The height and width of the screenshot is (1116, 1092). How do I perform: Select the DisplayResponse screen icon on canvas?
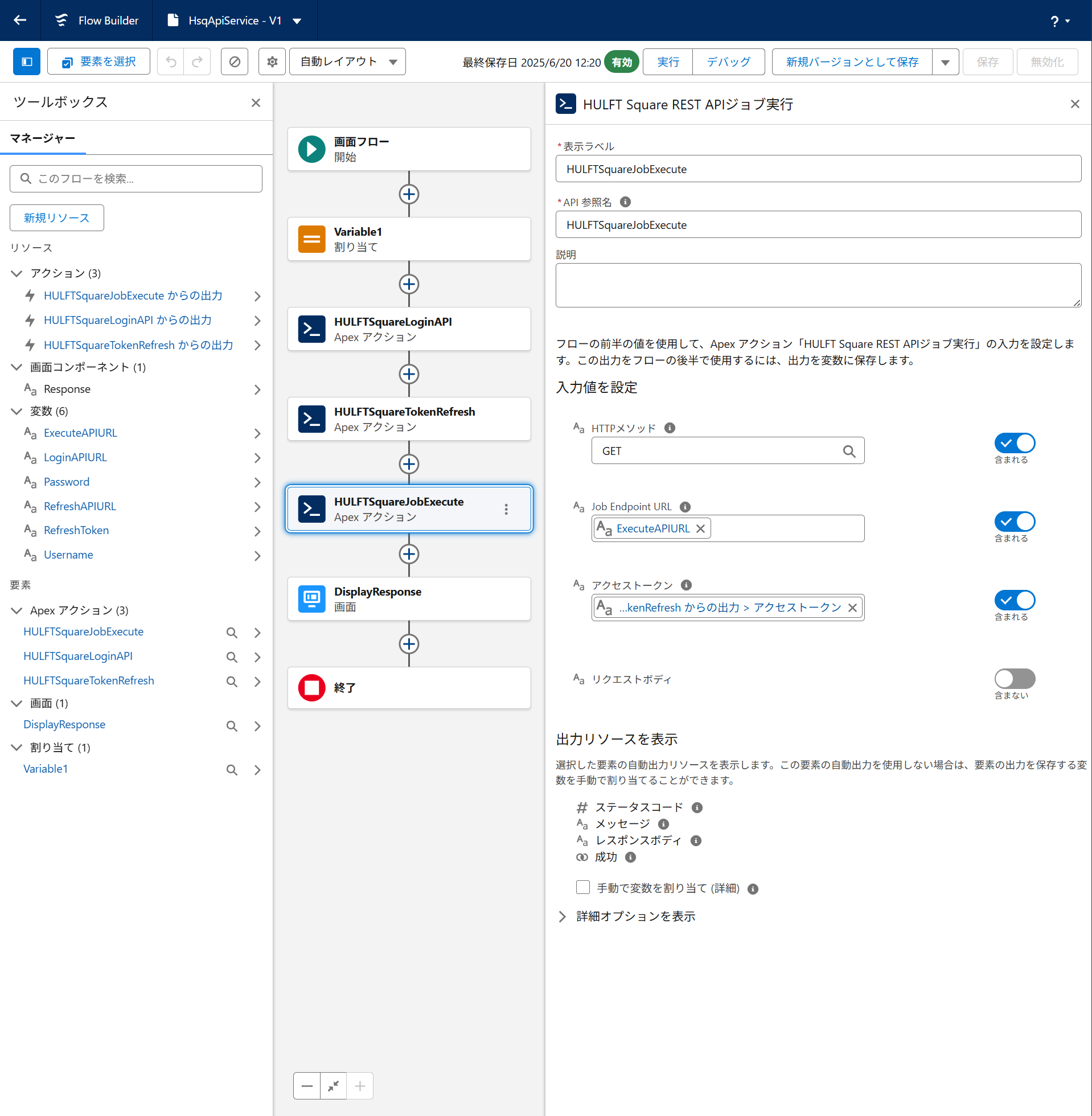[311, 599]
